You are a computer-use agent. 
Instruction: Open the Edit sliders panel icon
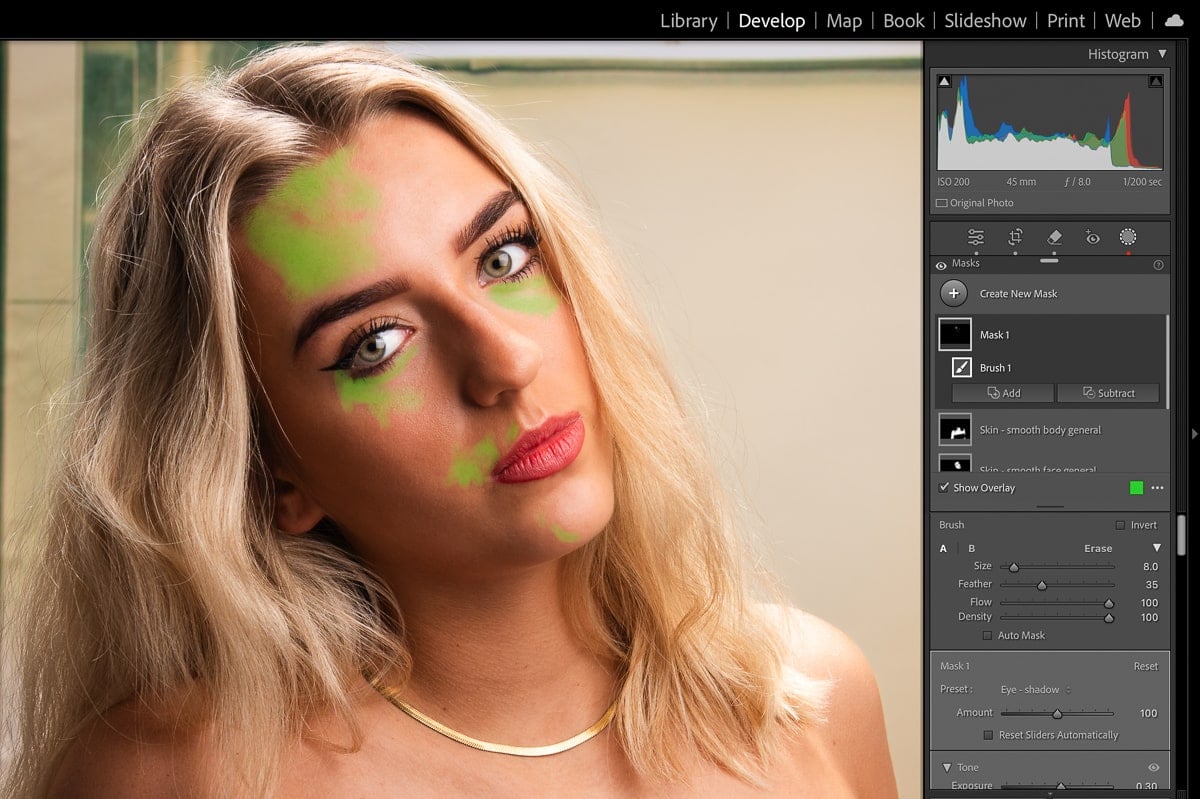click(975, 237)
